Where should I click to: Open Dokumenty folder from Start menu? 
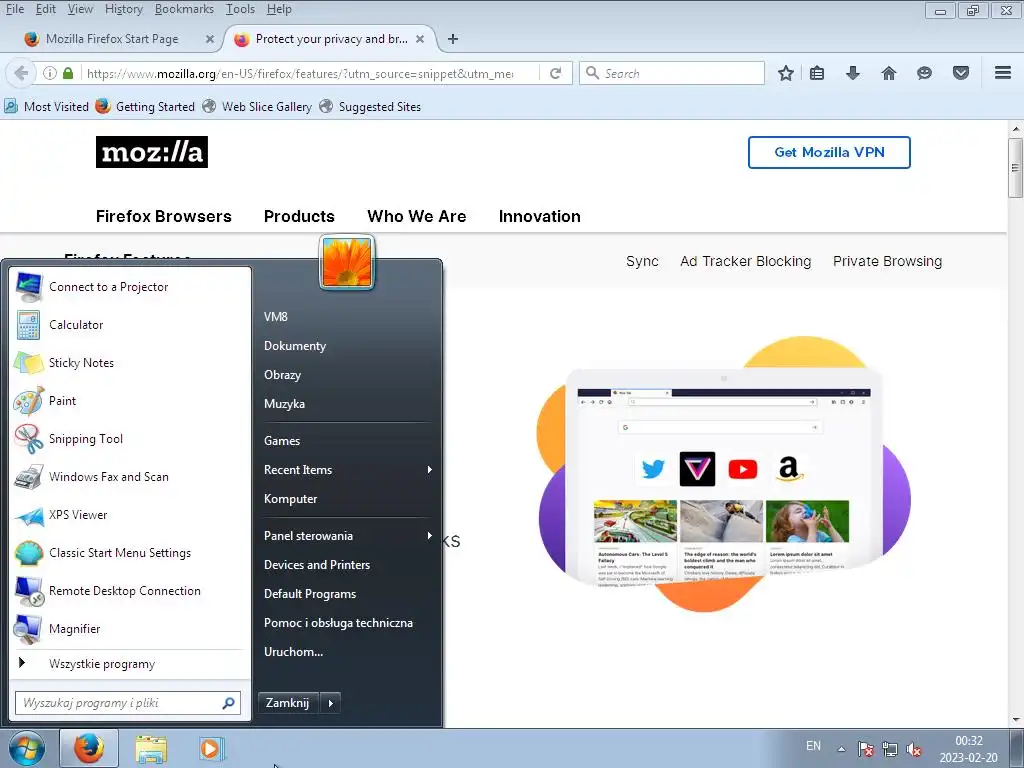pyautogui.click(x=295, y=346)
